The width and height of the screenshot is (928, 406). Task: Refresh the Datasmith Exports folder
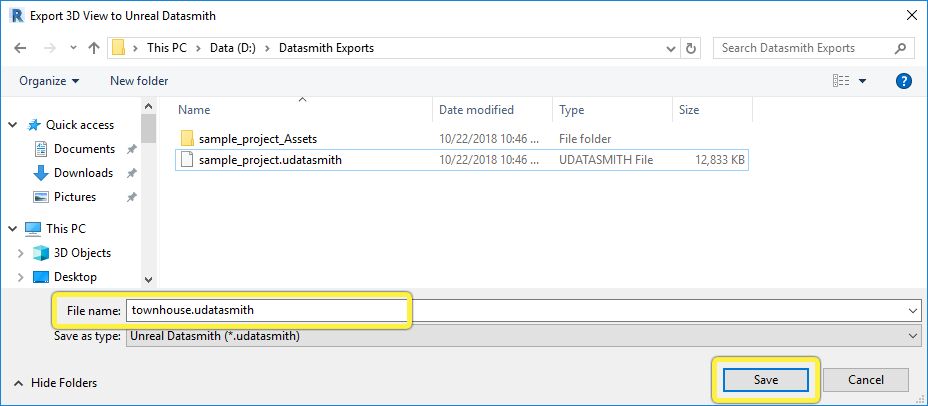point(690,49)
